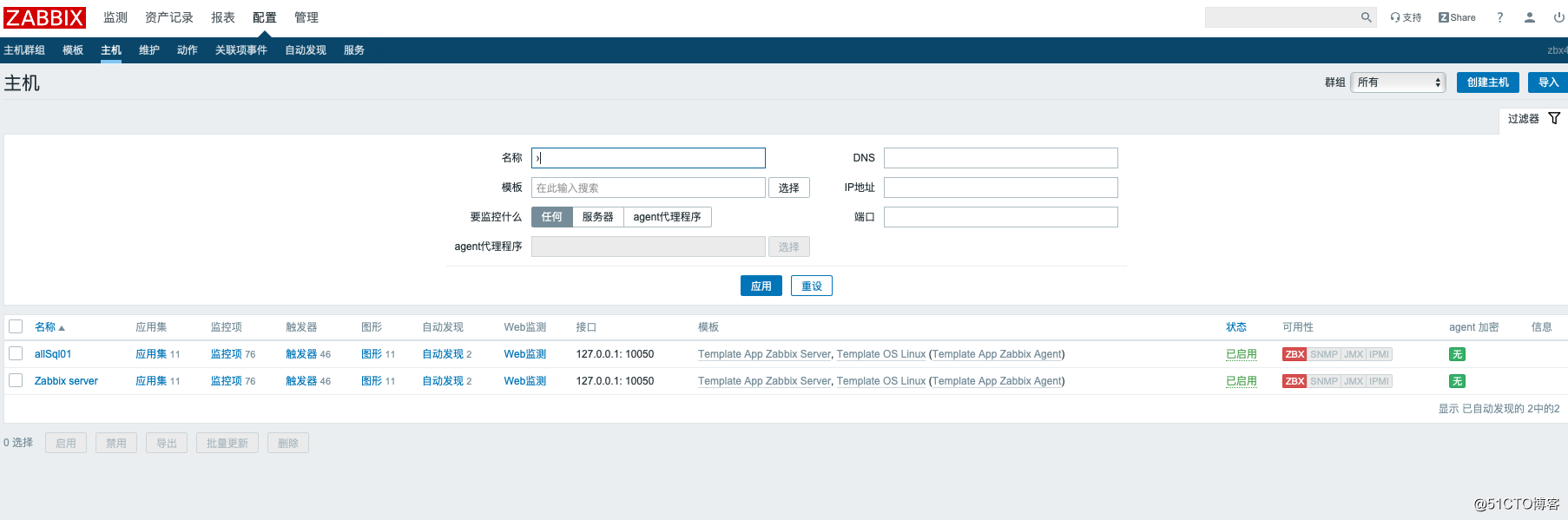Viewport: 1568px width, 520px height.
Task: Open the help question mark
Action: pyautogui.click(x=1499, y=17)
